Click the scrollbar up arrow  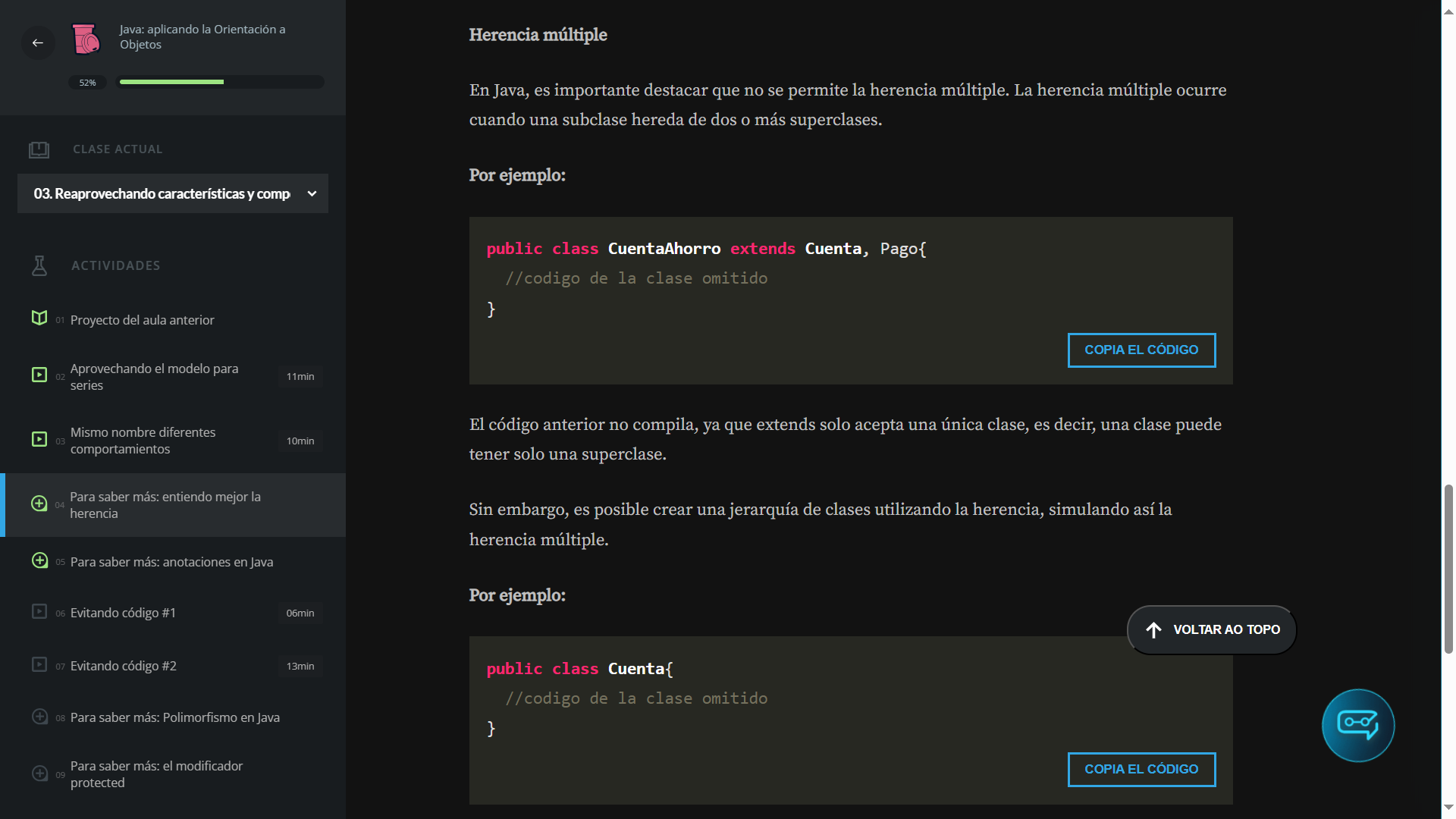(1448, 11)
